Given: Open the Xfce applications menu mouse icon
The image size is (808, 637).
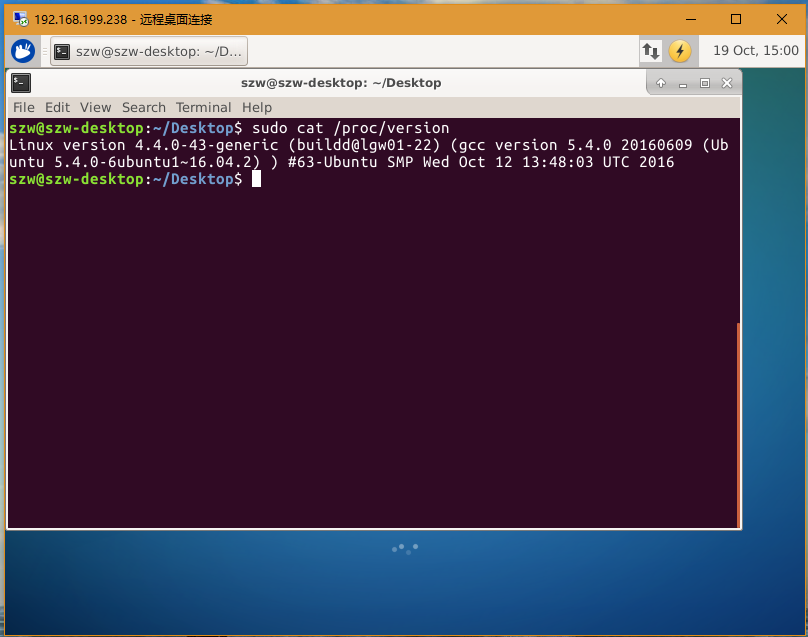Looking at the screenshot, I should [23, 51].
